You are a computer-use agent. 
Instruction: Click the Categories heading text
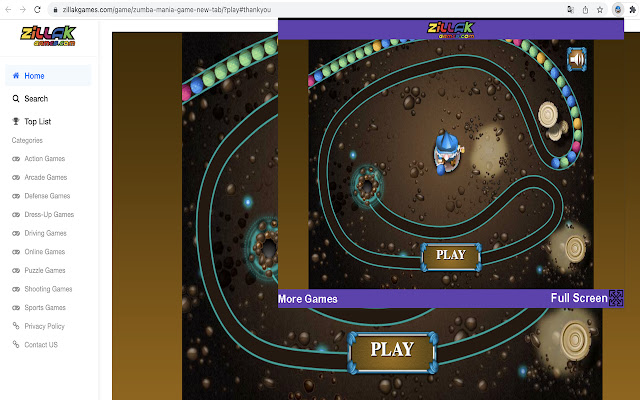tap(27, 140)
